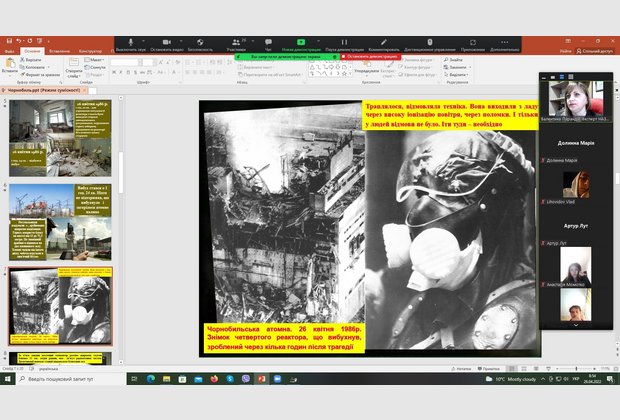Viewport: 620px width, 420px height.
Task: Unmute microphone via Включить звук in Zoom toolbar
Action: coord(131,44)
